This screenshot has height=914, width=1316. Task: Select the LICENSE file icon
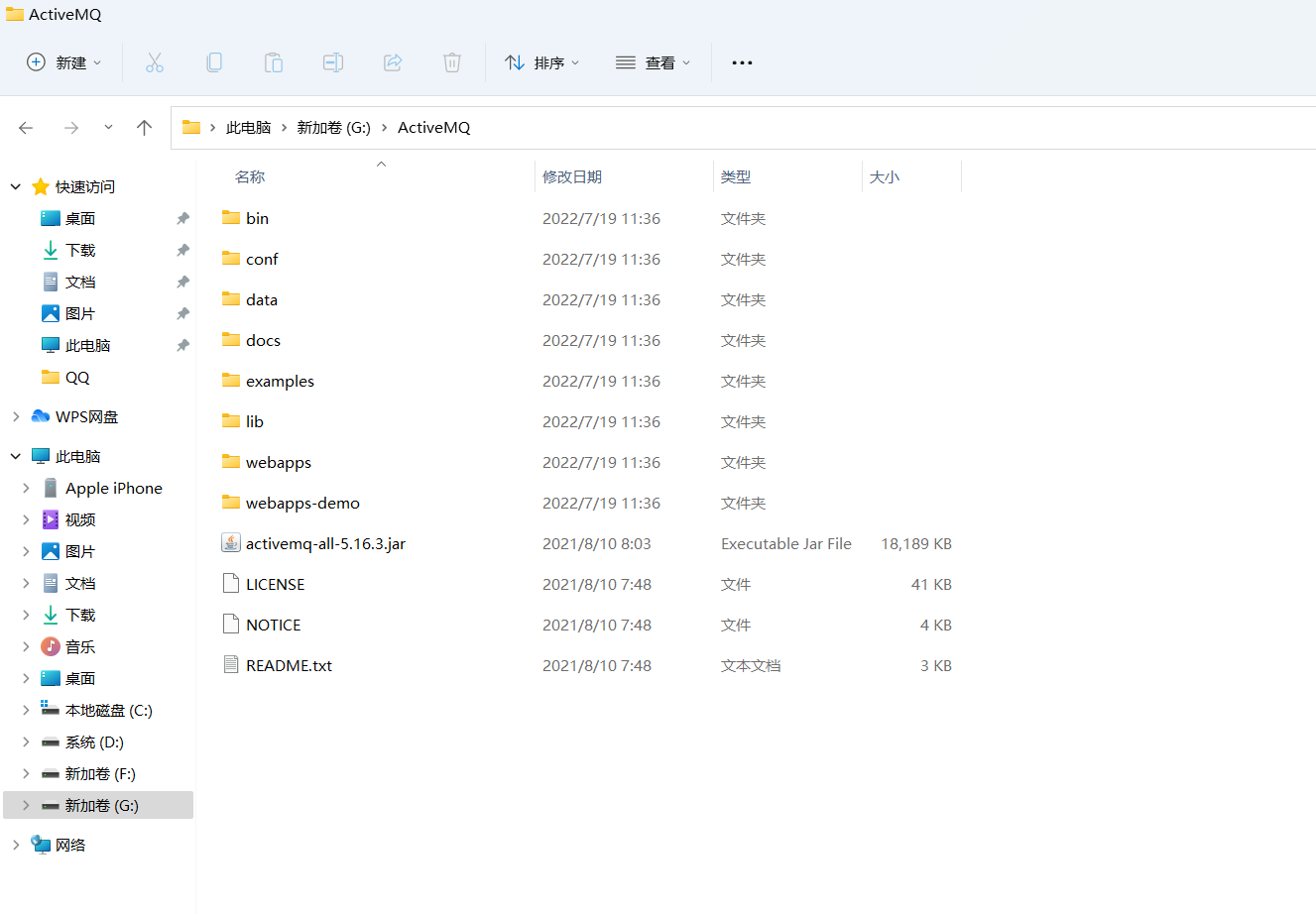231,584
